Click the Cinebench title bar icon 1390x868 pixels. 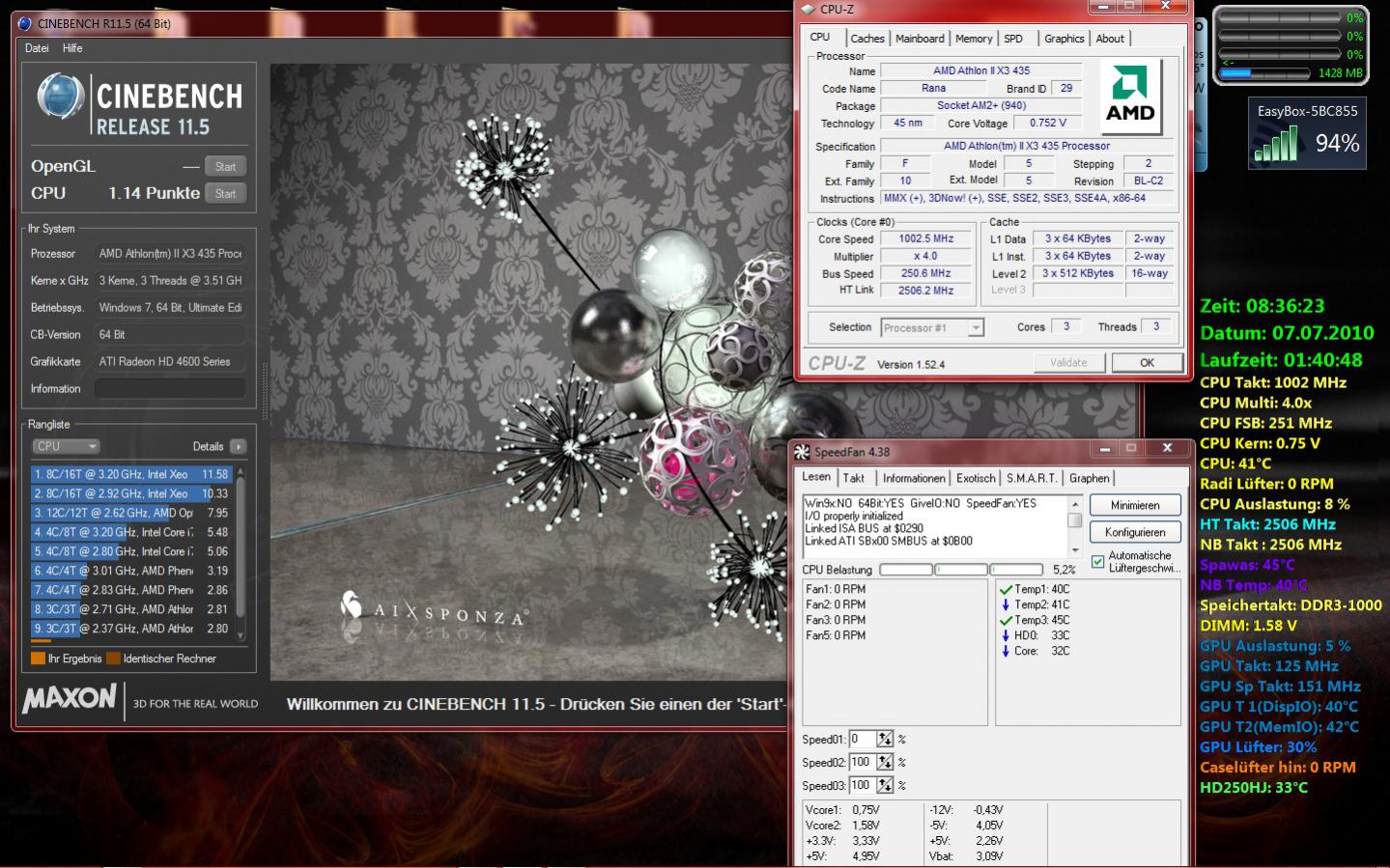click(x=24, y=23)
